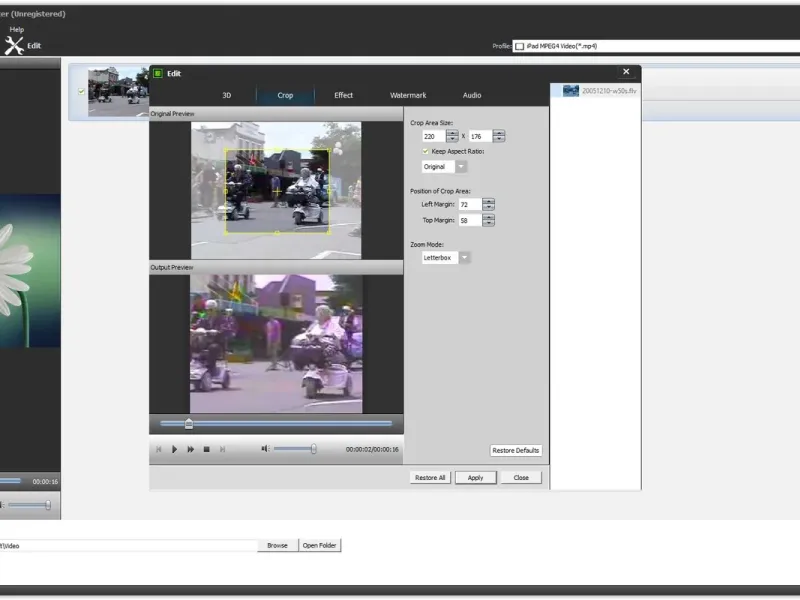The height and width of the screenshot is (600, 800).
Task: Switch to the Crop tab
Action: click(x=285, y=95)
